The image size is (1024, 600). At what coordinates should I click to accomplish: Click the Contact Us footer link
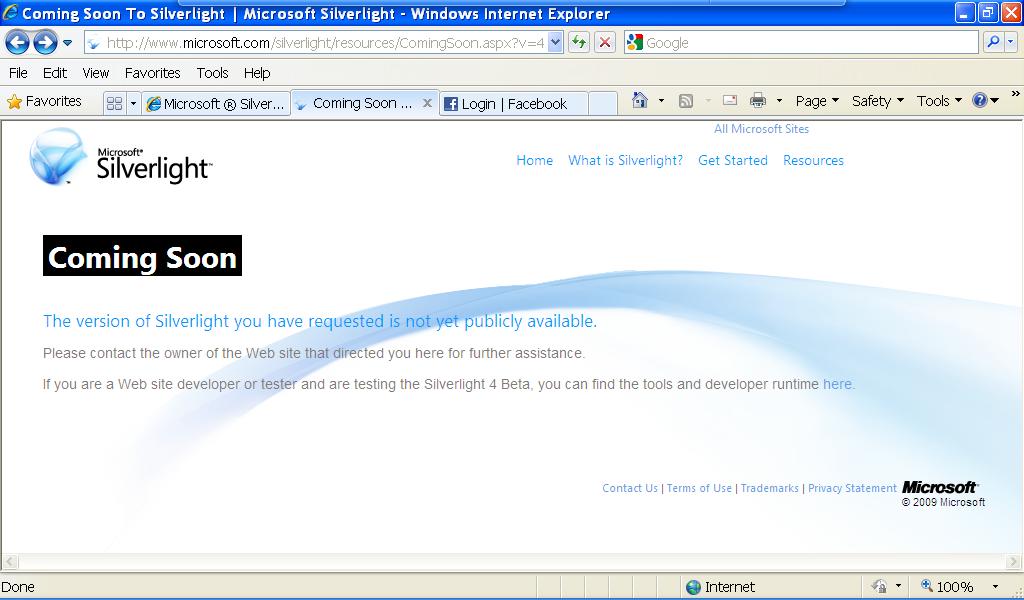click(630, 488)
